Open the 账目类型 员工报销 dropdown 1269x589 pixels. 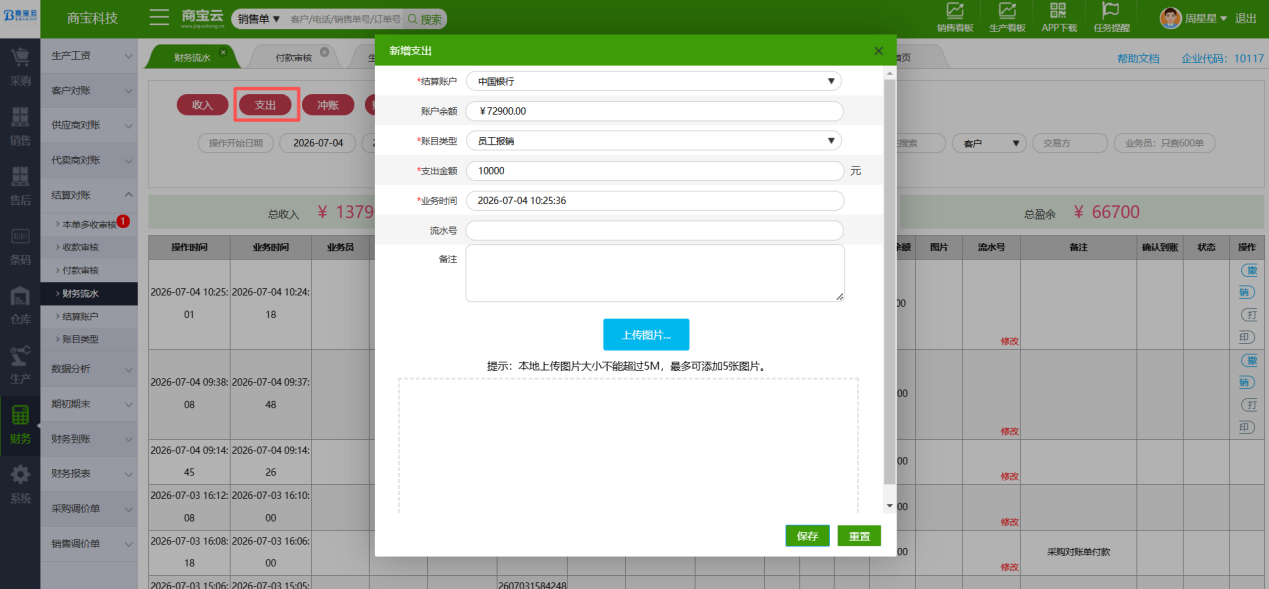pos(654,141)
